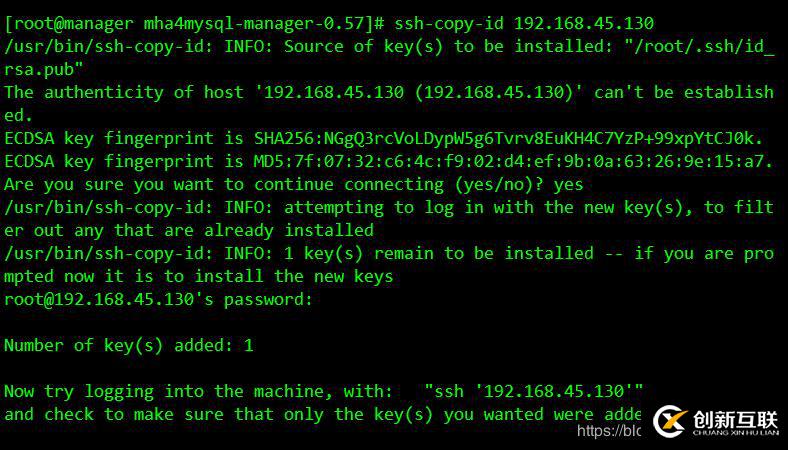Click the SHA256 ECDSA key fingerprint line
Image resolution: width=788 pixels, height=450 pixels.
click(x=385, y=138)
